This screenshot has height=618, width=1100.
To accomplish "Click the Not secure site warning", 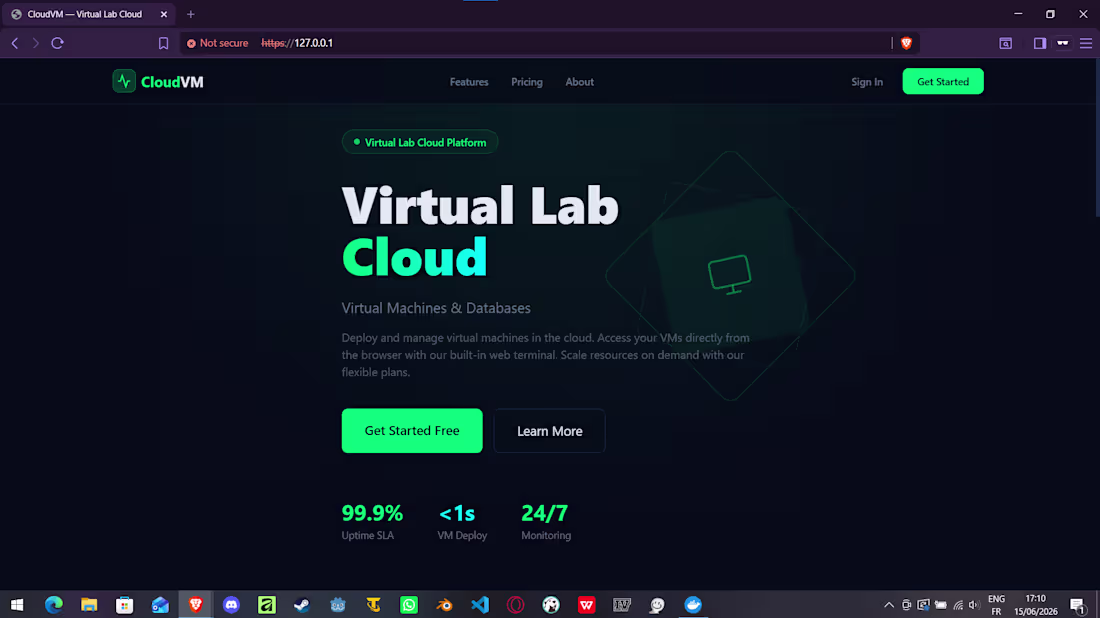I will tap(217, 43).
